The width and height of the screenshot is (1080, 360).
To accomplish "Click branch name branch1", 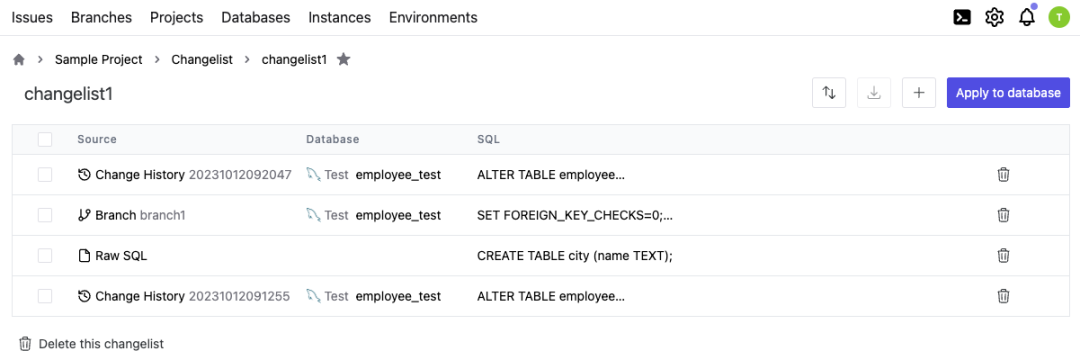I will 163,215.
